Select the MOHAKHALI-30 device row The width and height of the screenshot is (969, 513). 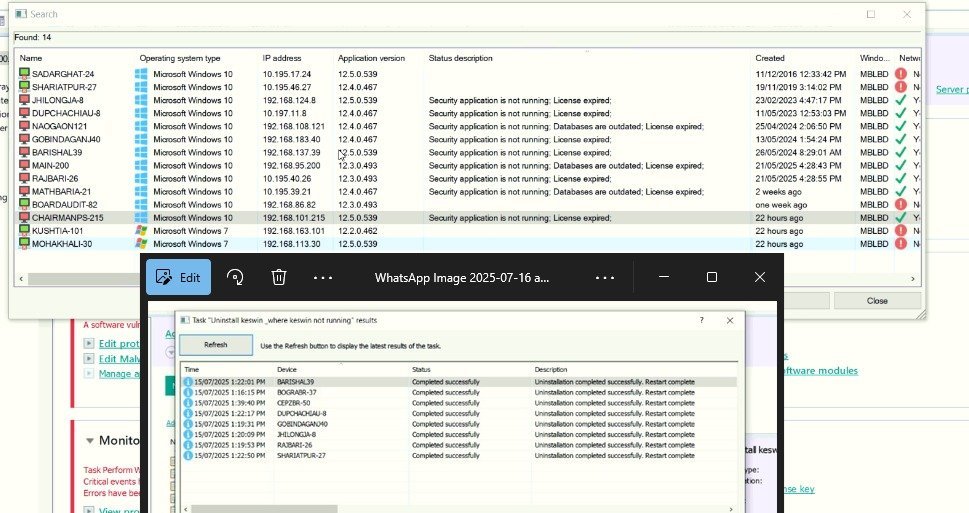pos(468,244)
